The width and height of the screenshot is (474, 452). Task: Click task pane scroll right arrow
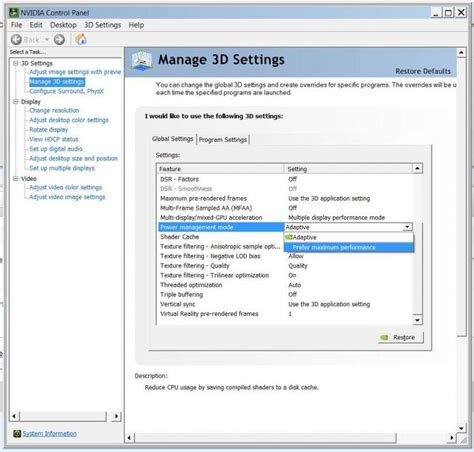[x=116, y=416]
